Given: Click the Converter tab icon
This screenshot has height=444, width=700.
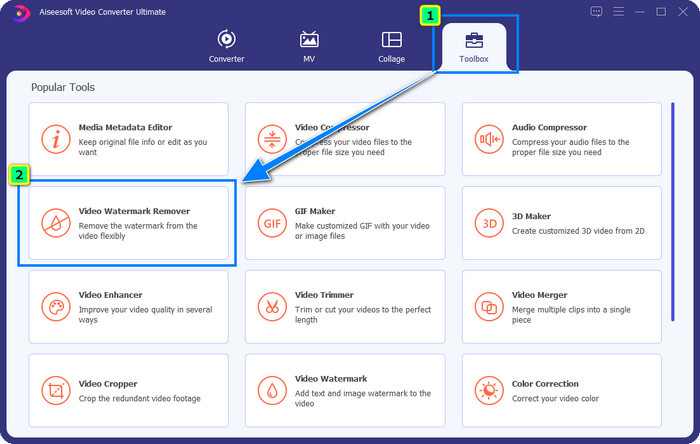Looking at the screenshot, I should [226, 39].
